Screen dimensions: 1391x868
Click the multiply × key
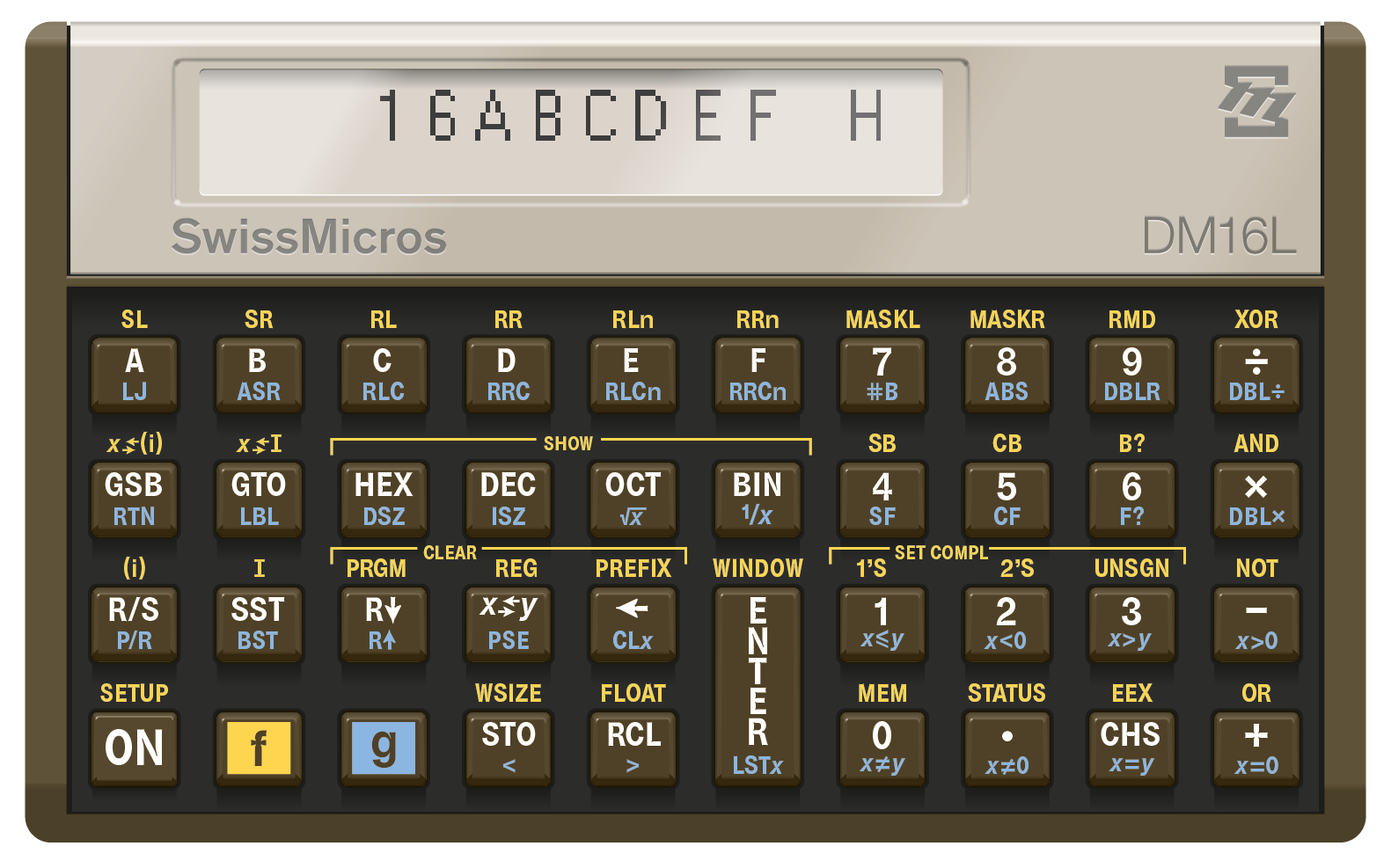pyautogui.click(x=1256, y=500)
